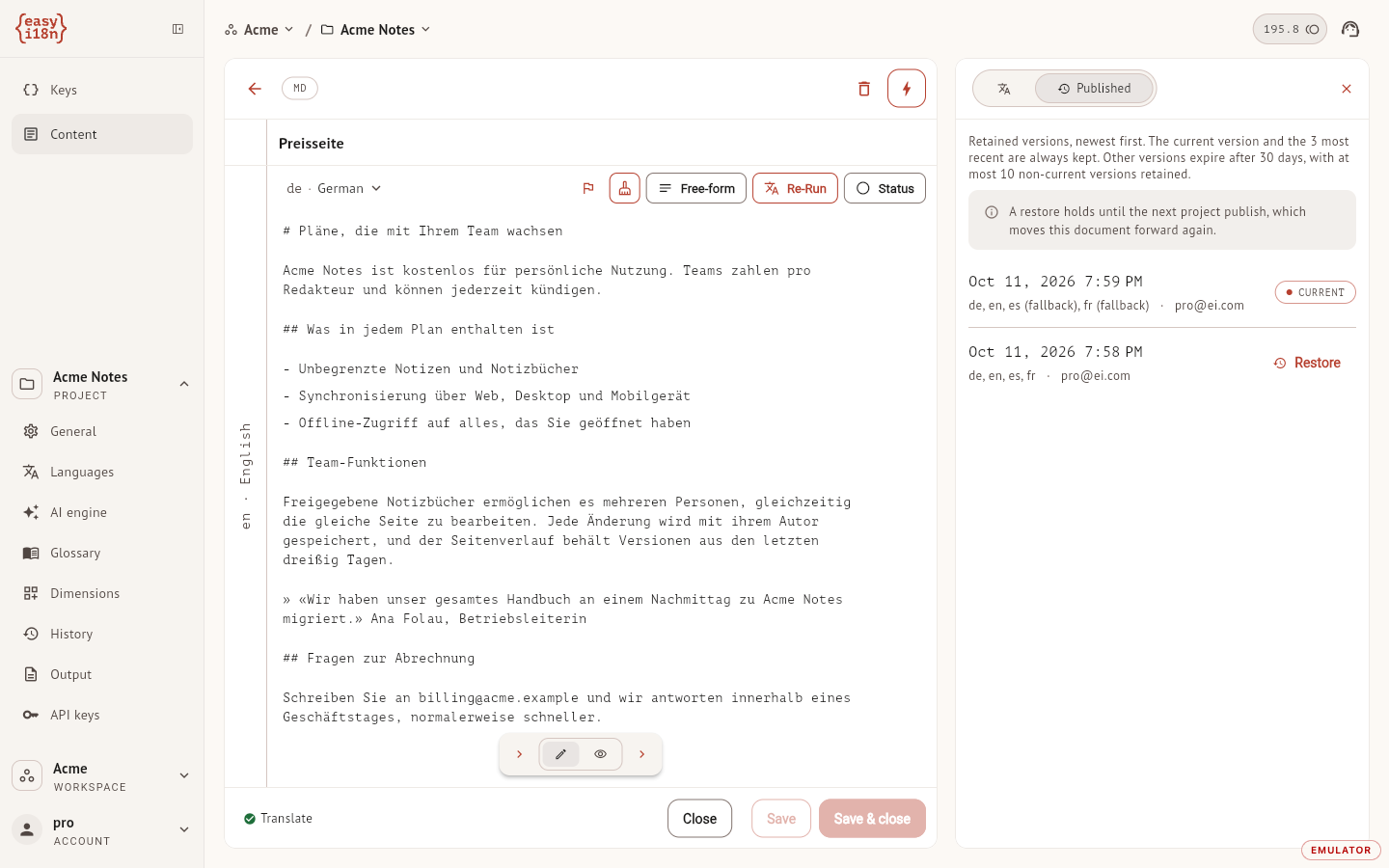
Task: Open the API keys page
Action: click(102, 715)
